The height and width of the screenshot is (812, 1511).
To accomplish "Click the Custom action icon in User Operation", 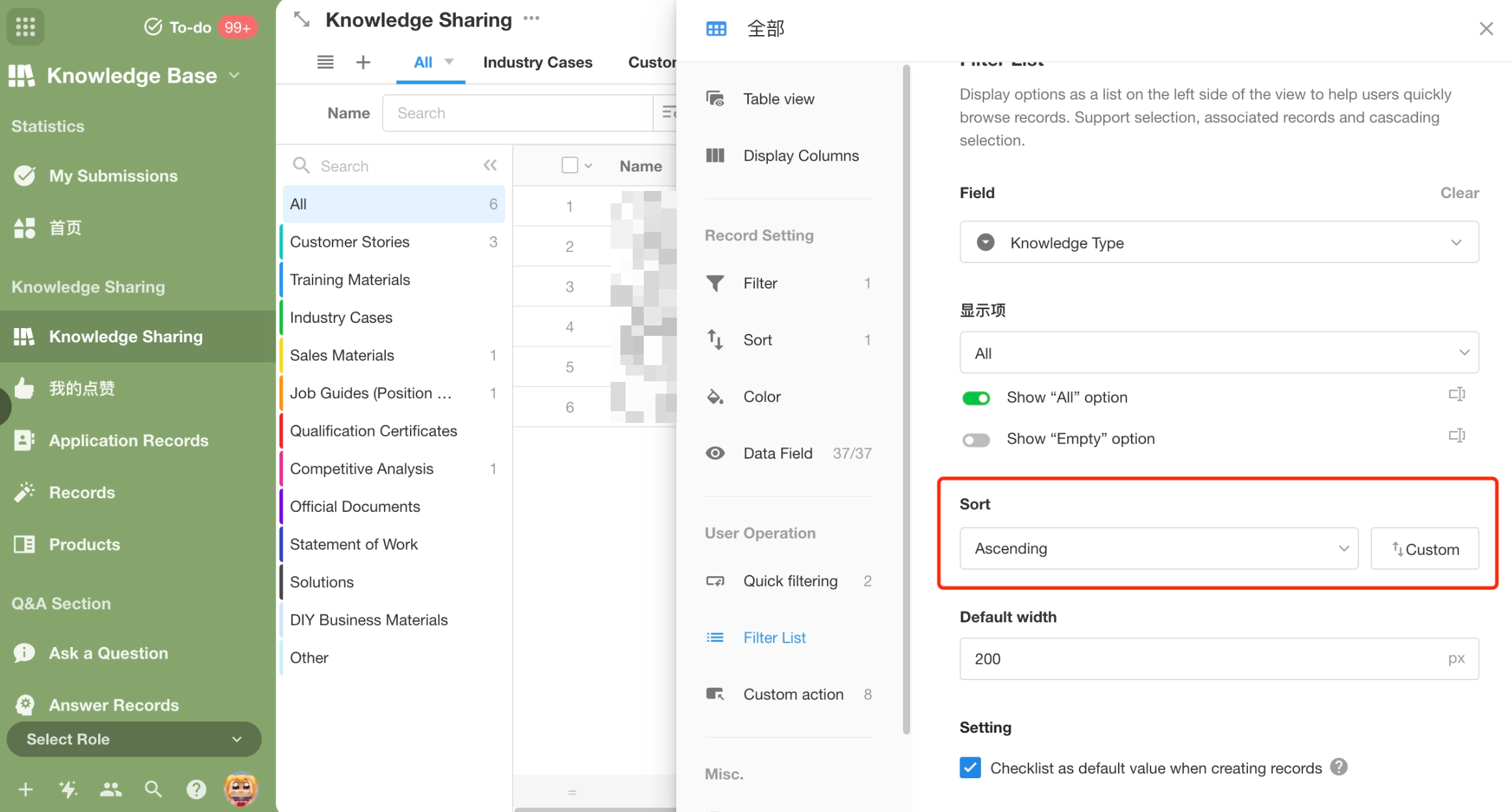I will 715,693.
